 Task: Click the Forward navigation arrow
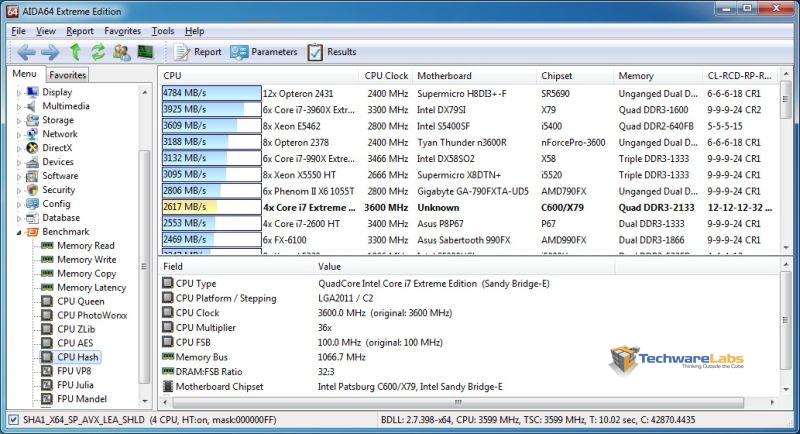tap(50, 52)
